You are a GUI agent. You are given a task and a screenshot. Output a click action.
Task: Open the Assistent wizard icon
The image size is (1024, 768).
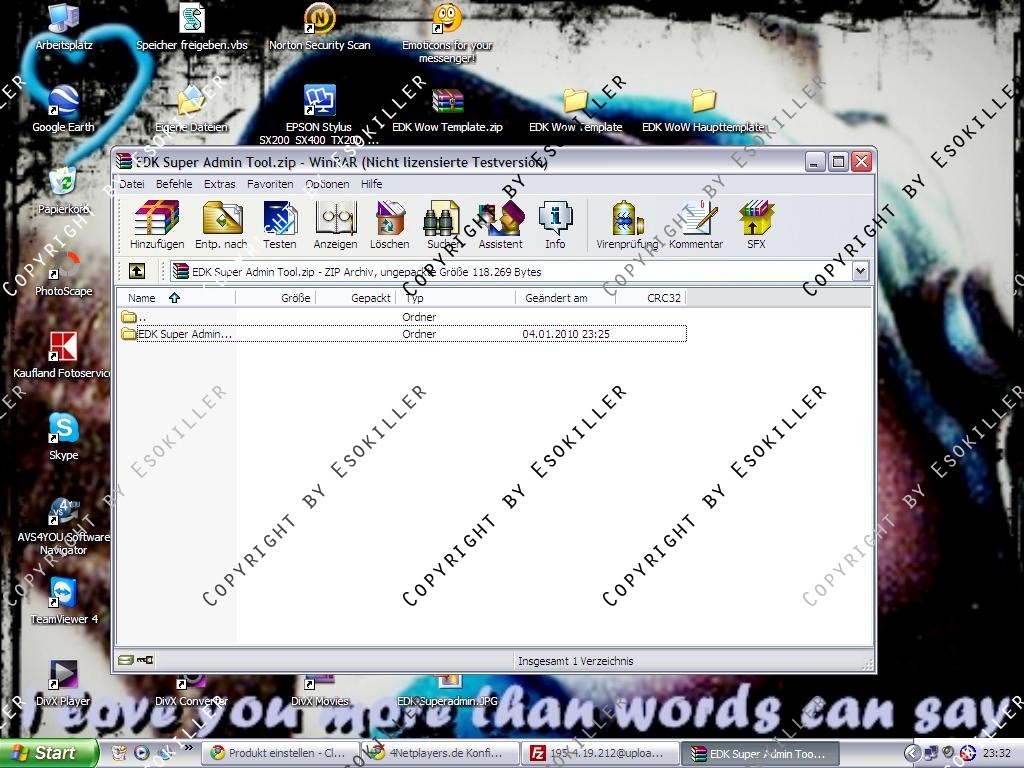point(500,225)
